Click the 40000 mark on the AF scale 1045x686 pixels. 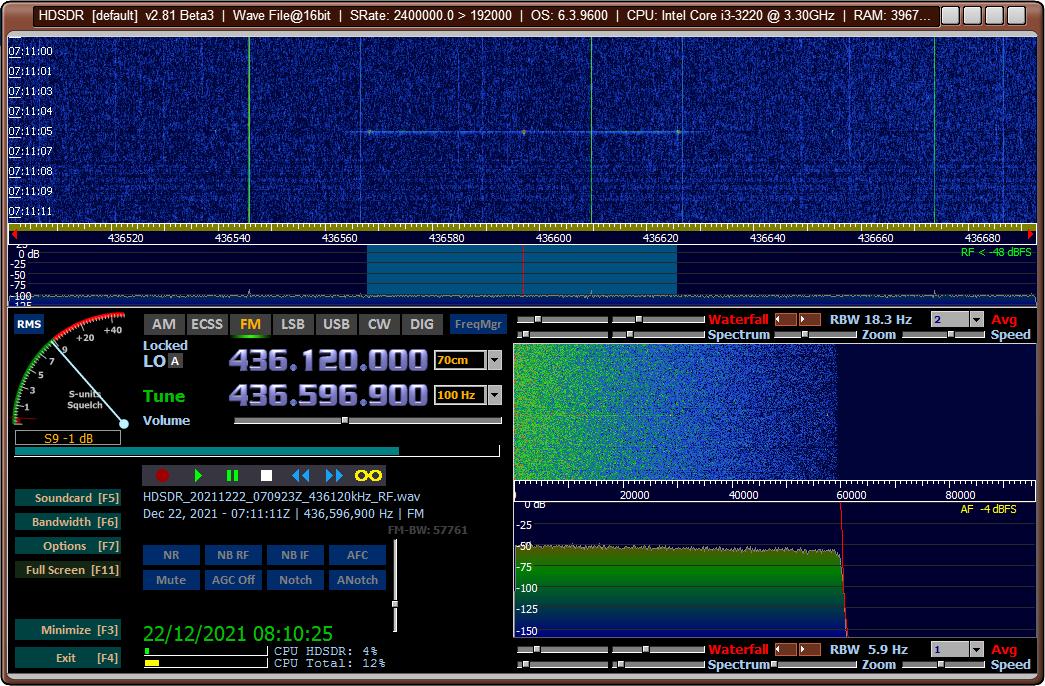click(x=743, y=495)
